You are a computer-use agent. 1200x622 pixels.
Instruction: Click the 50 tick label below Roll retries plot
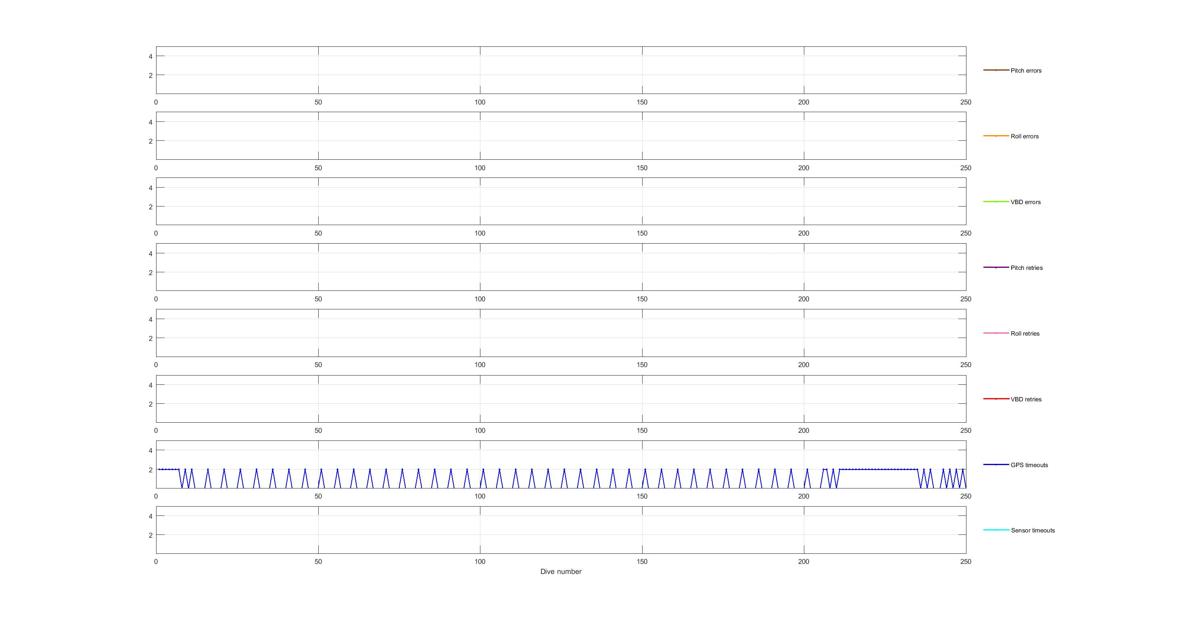(x=318, y=365)
